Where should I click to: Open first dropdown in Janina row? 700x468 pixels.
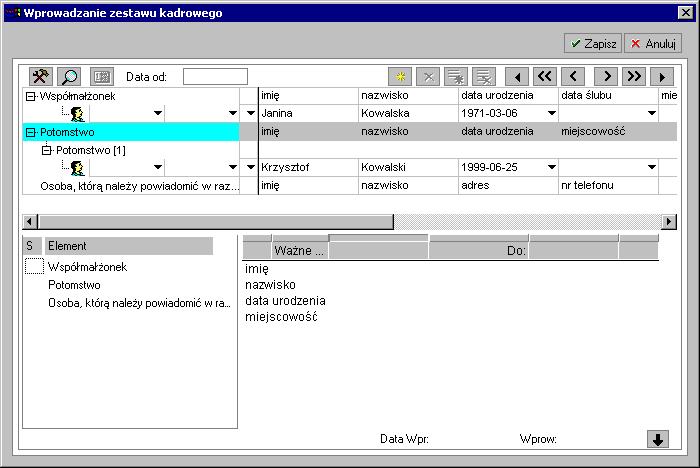[x=158, y=113]
